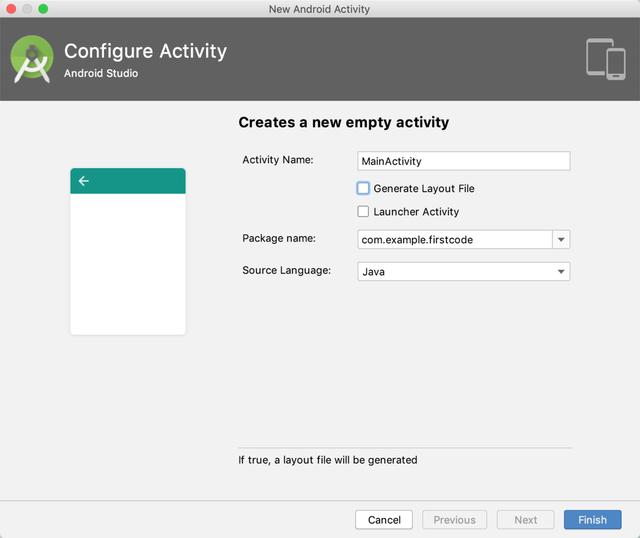Viewport: 640px width, 538px height.
Task: Click the 'Creates a new empty activity' heading
Action: pos(344,122)
